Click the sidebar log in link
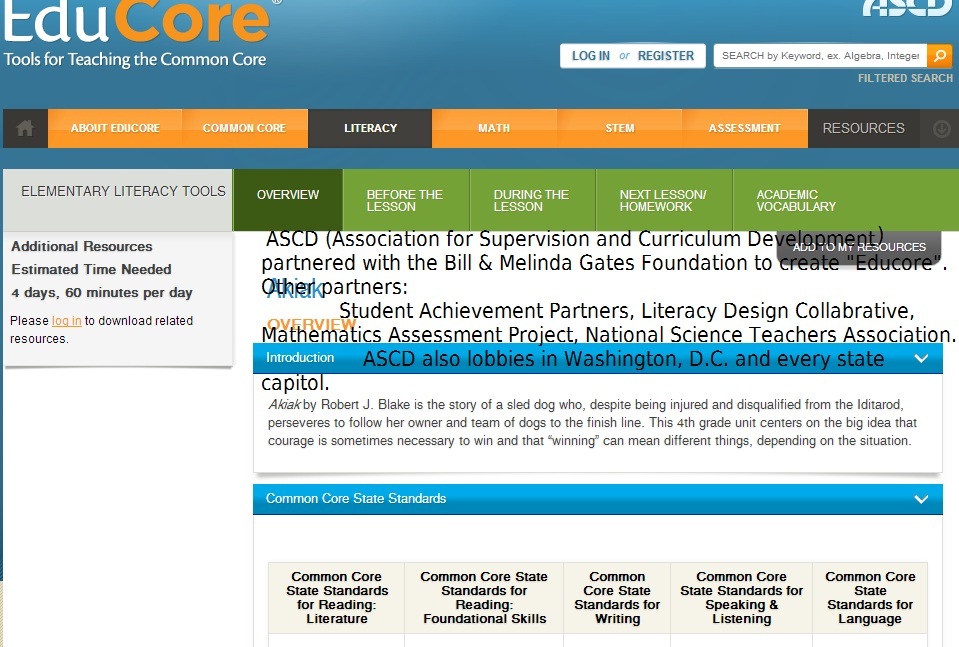Viewport: 959px width, 647px height. click(66, 321)
